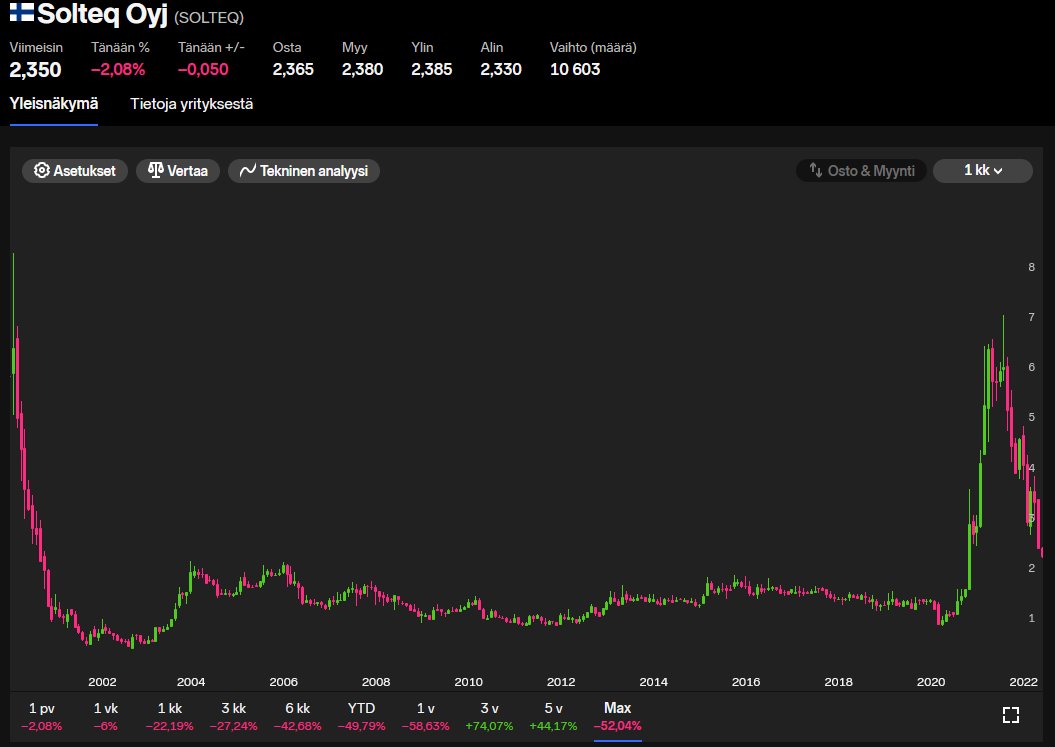Select the 1 pv time range

click(x=42, y=717)
